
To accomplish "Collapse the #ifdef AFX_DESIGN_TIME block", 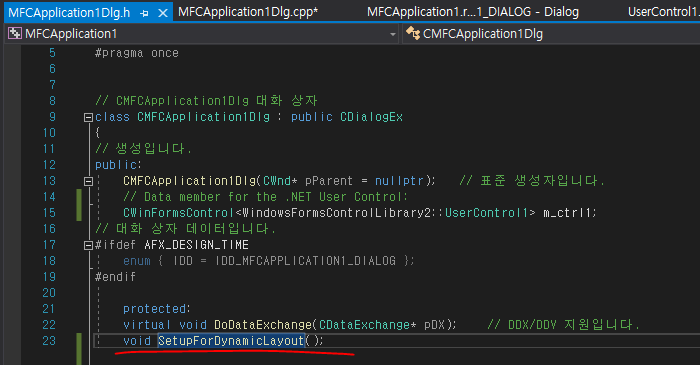I will 88,245.
